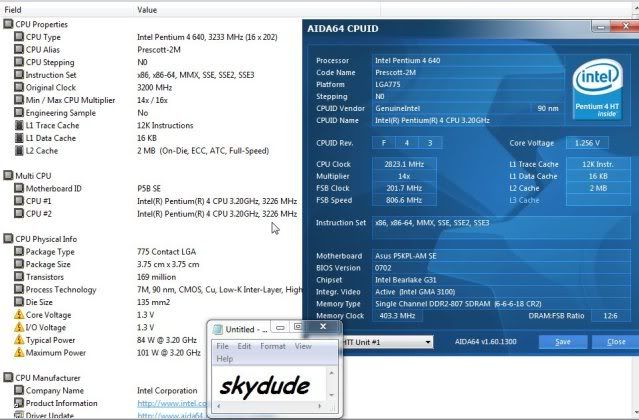Open the www.intel.com product information link
639x420 pixels.
pyautogui.click(x=172, y=403)
